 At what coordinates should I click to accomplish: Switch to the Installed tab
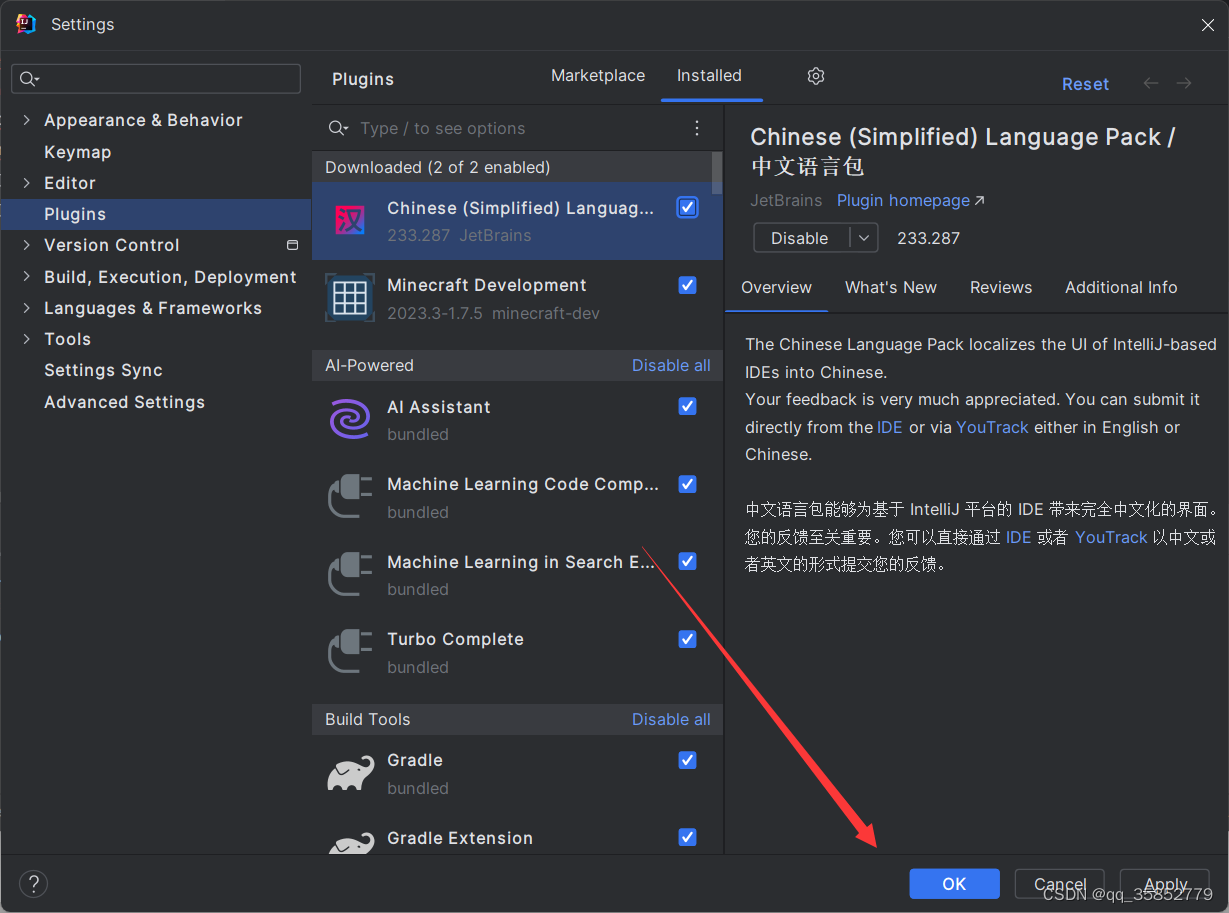click(709, 76)
